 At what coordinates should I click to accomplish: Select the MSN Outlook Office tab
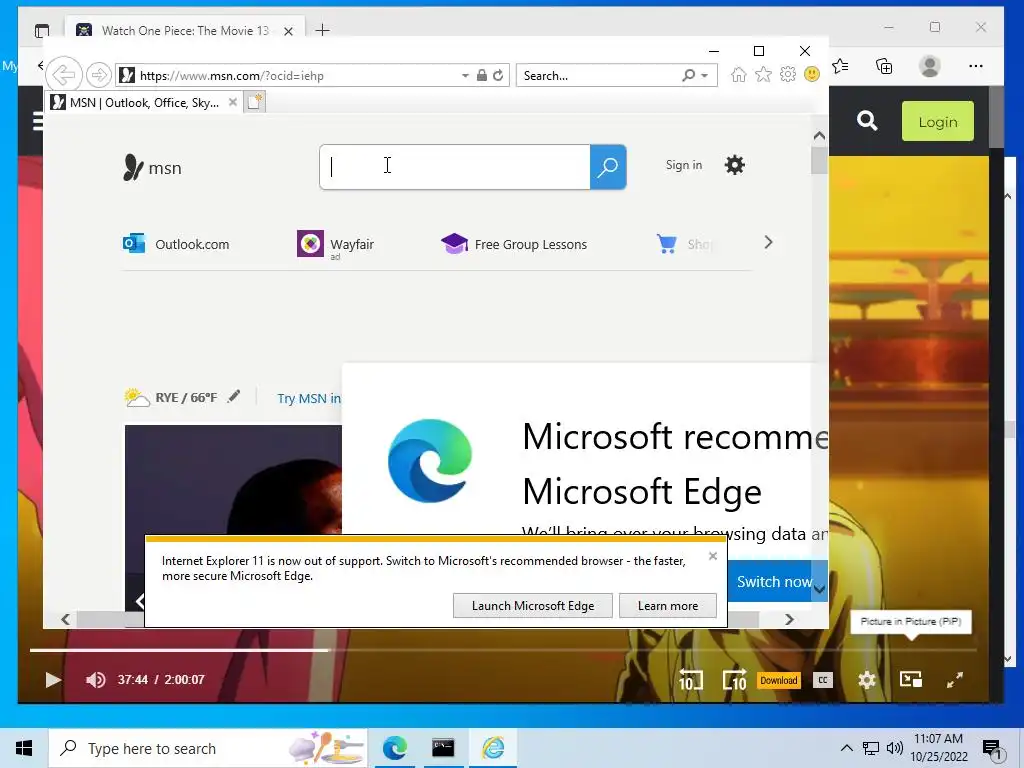[x=142, y=103]
